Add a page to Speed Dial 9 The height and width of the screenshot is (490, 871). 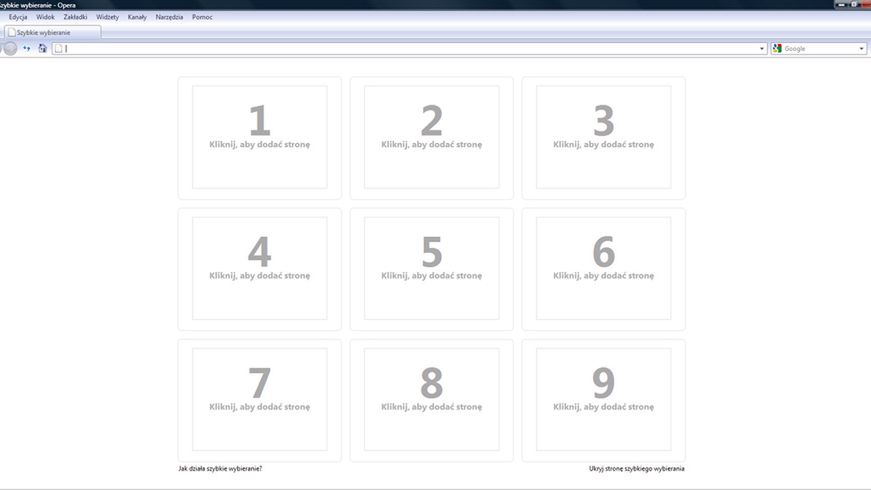(x=604, y=400)
